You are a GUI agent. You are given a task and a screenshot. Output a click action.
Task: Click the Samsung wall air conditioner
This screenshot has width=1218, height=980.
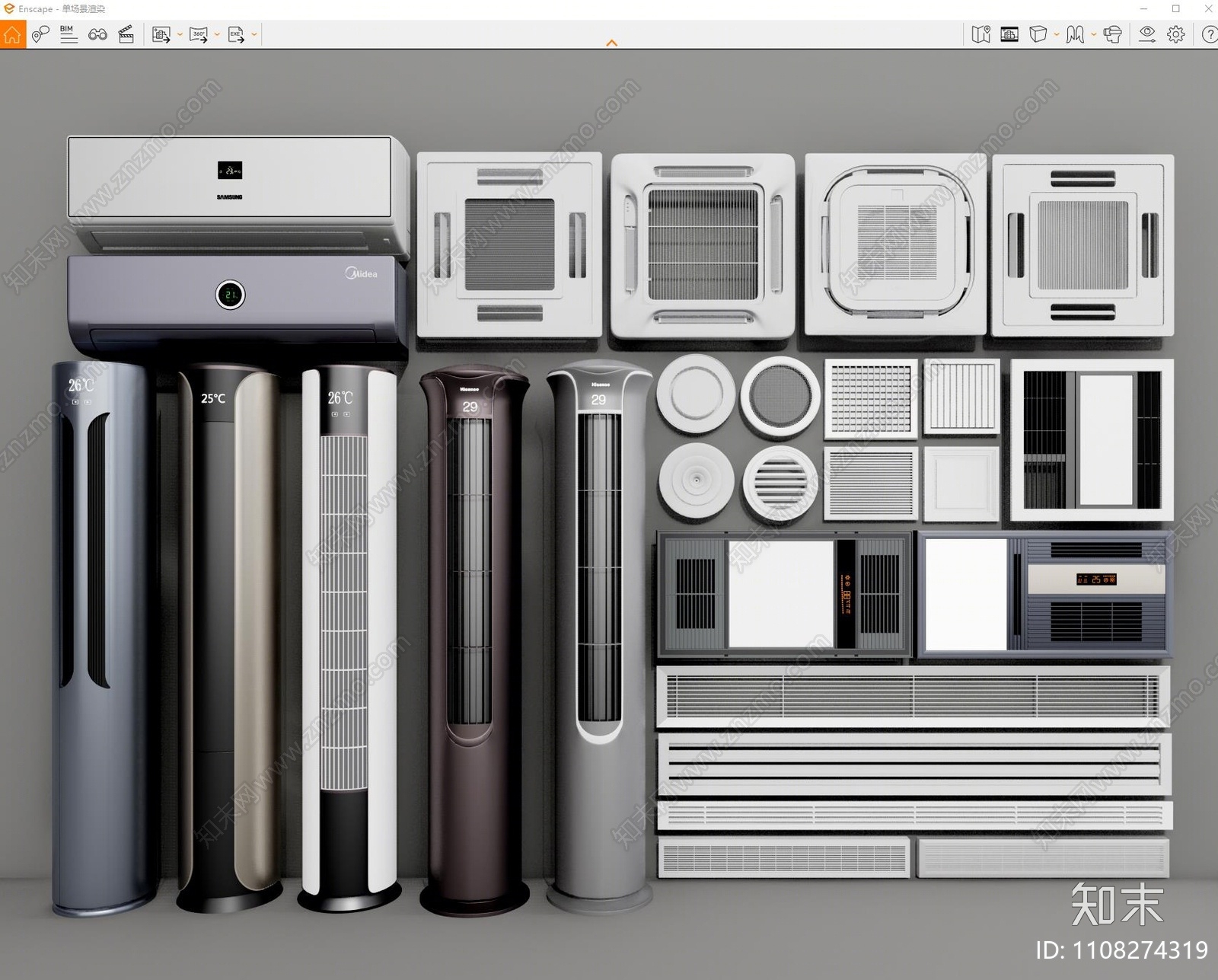coord(238,194)
